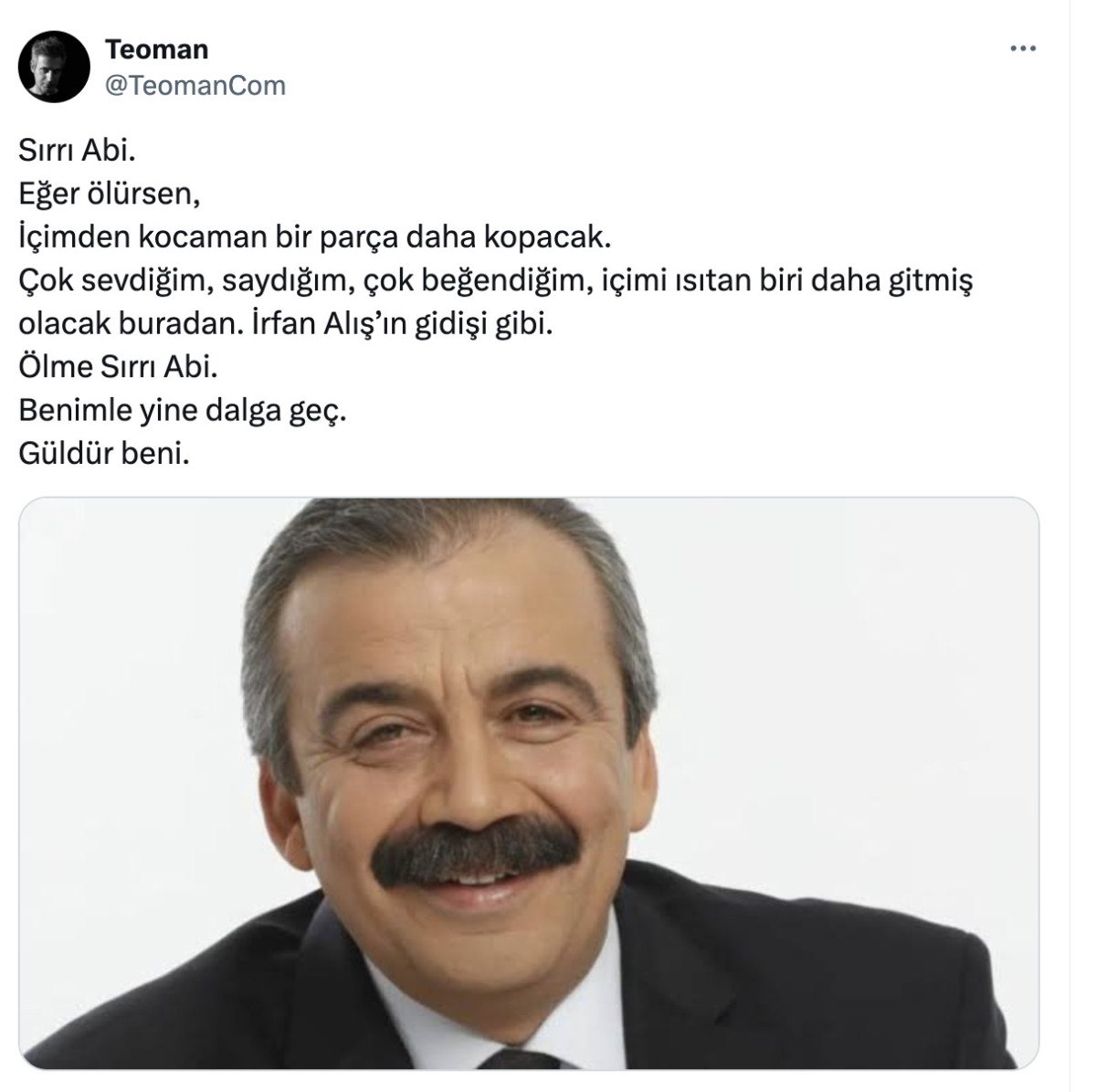Click the line 'Benimle yine dalga geç.'
Screen dimensions: 1096x1092
[183, 412]
